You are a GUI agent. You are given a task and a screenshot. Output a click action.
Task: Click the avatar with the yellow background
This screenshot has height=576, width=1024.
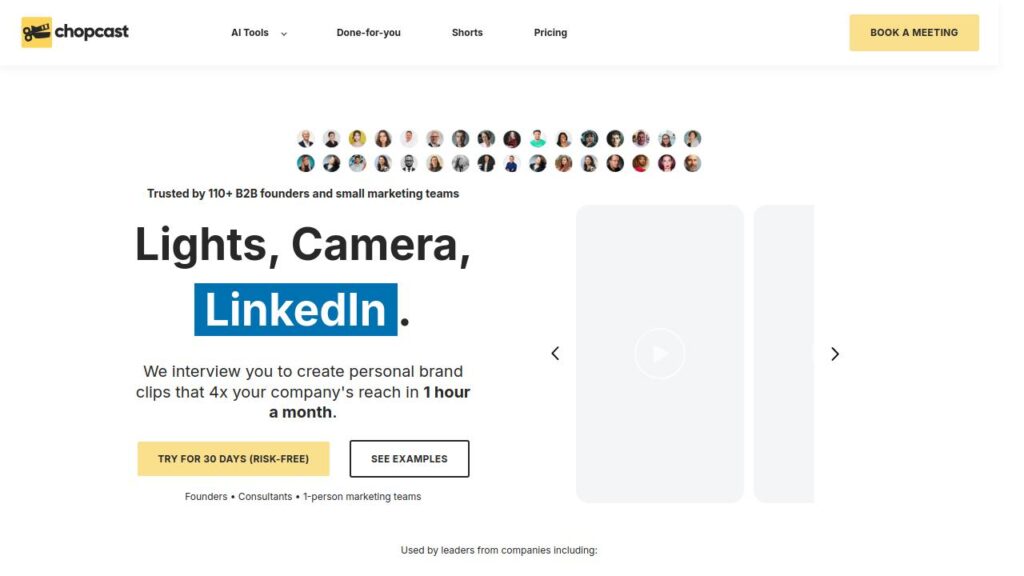click(x=357, y=139)
